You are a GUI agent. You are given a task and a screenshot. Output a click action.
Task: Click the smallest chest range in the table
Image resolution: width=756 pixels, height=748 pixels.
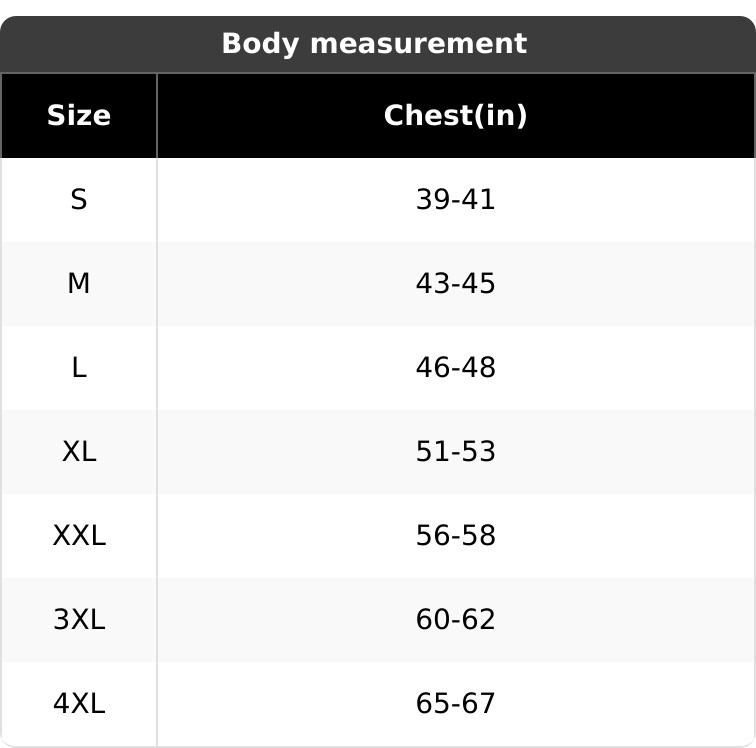click(455, 200)
